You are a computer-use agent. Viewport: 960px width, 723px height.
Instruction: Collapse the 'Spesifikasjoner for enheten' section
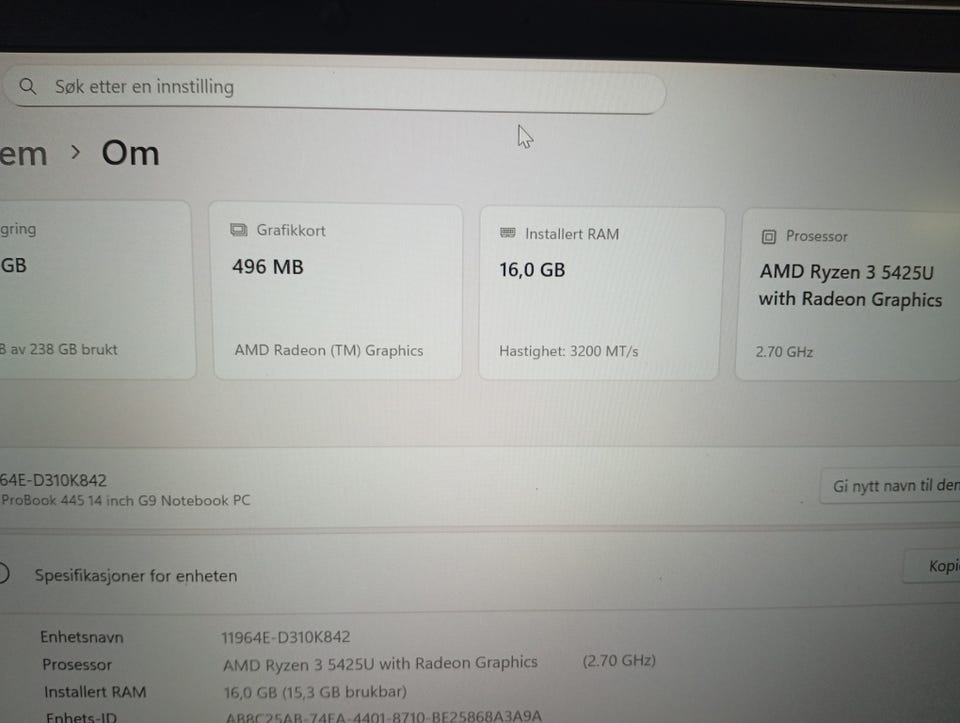pyautogui.click(x=478, y=574)
